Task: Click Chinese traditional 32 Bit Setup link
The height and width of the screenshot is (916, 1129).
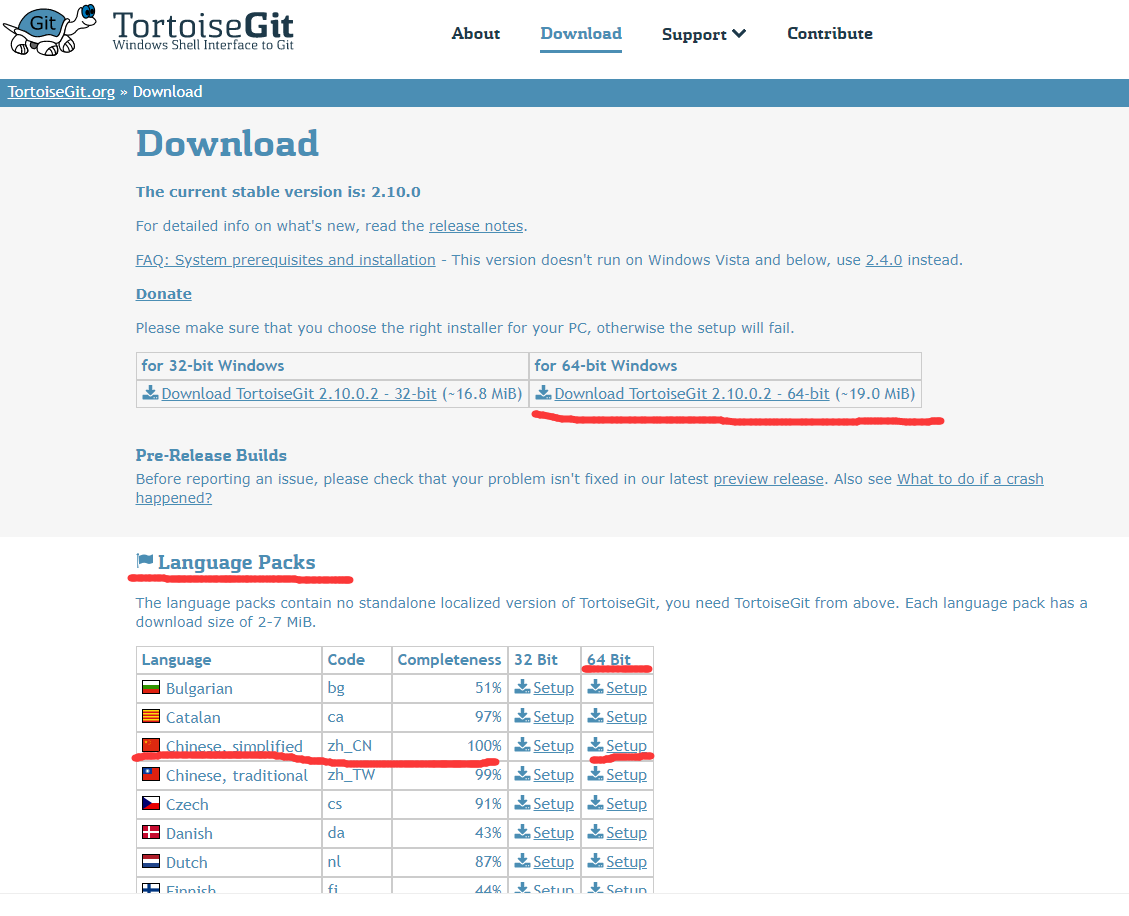Action: coord(554,775)
